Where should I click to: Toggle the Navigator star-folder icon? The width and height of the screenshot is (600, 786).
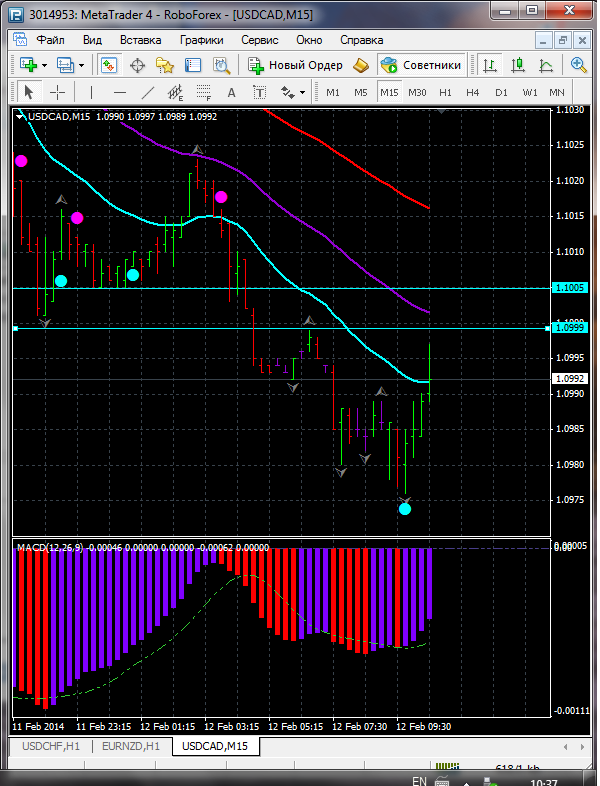[165, 65]
